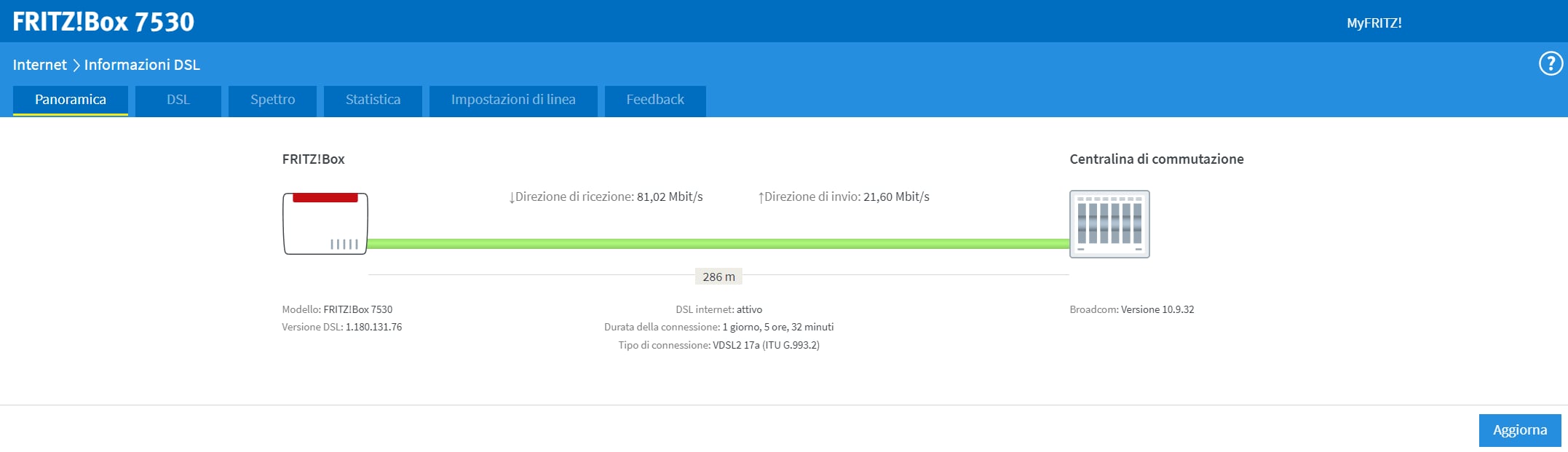Click the Versione DSL 1.180.131.76 text
Image resolution: width=1568 pixels, height=452 pixels.
342,327
